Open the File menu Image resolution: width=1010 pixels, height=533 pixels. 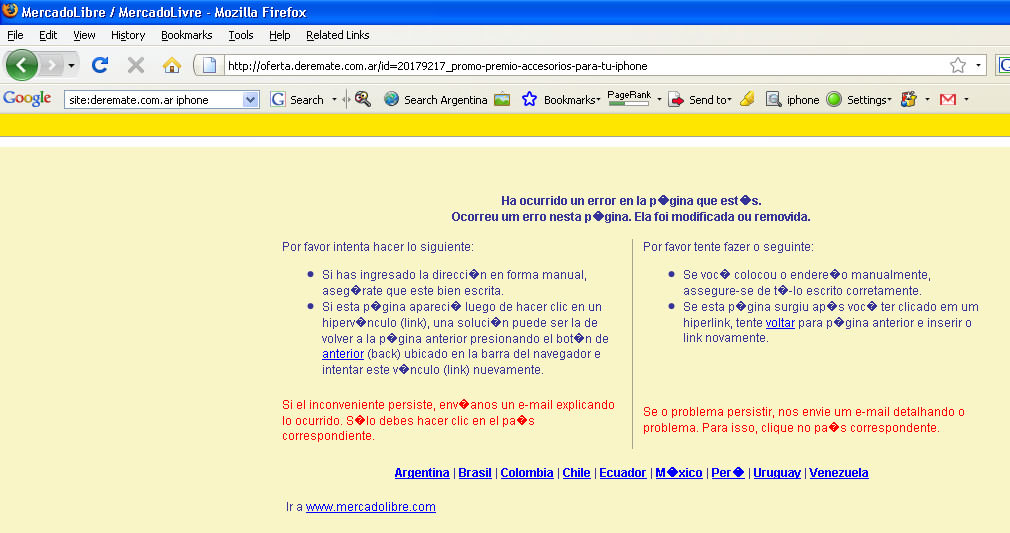click(15, 35)
